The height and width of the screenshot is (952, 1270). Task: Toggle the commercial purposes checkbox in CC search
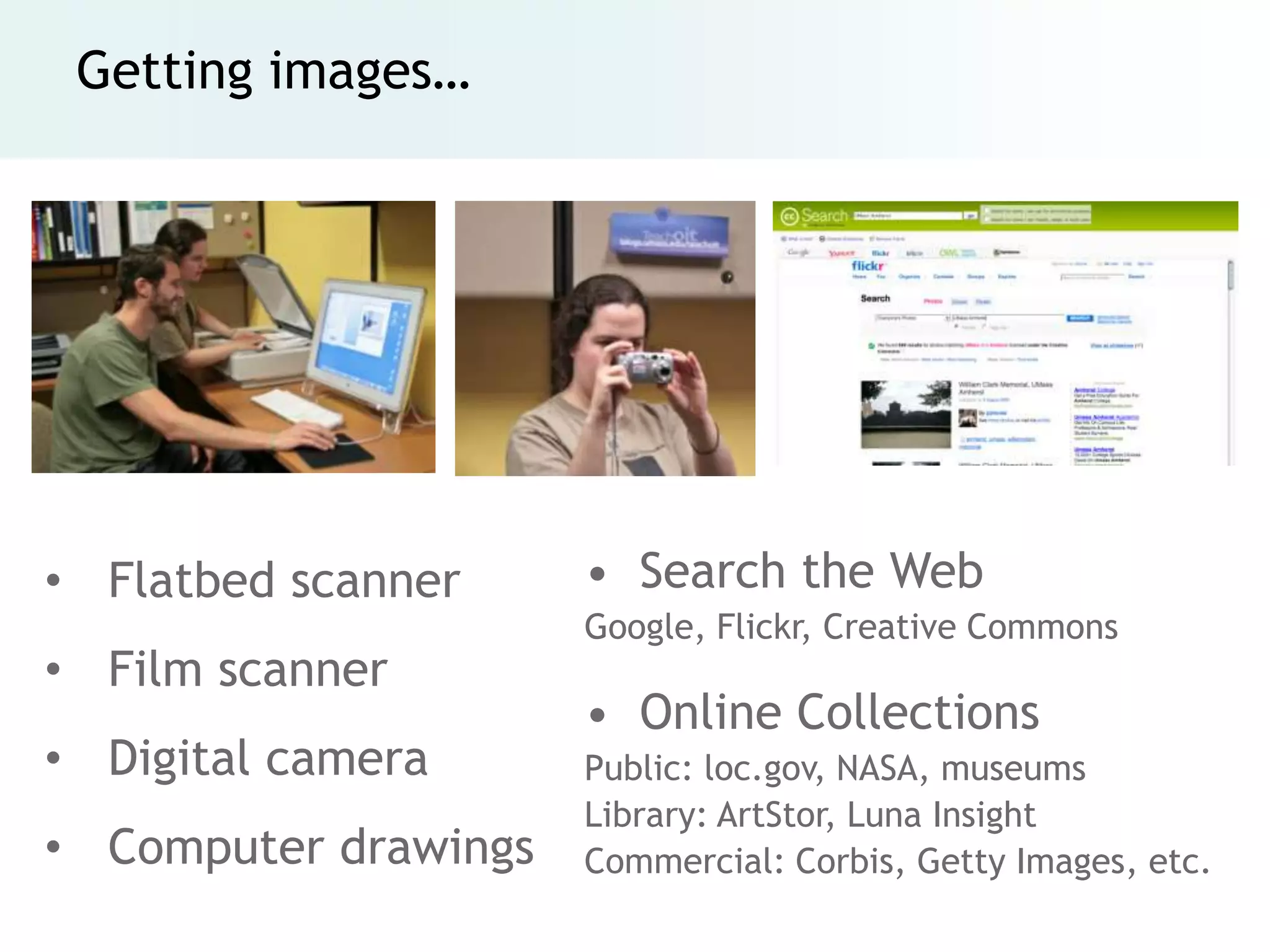(x=987, y=211)
